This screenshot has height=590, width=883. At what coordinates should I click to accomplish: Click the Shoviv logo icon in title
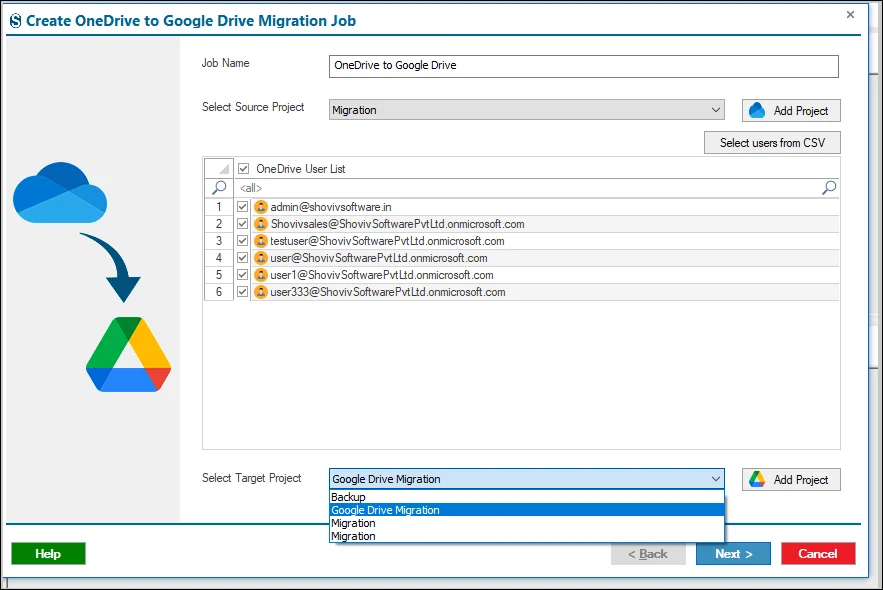tap(16, 21)
